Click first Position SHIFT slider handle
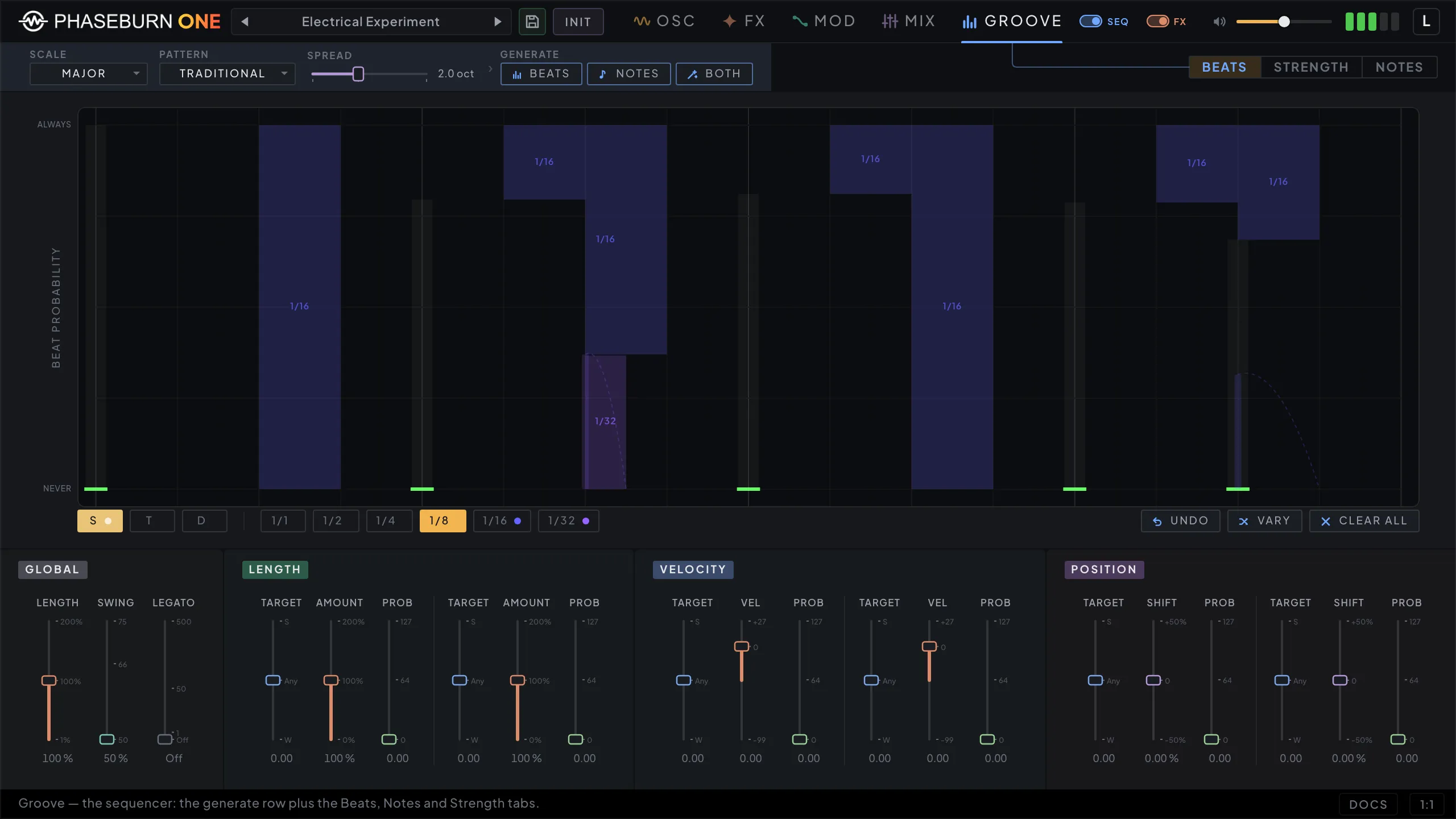The width and height of the screenshot is (1456, 819). [1153, 680]
